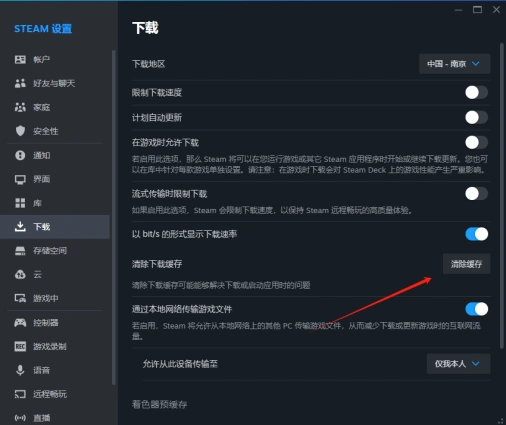This screenshot has width=506, height=425.
Task: Click the 游戏录制 REC icon
Action: pos(20,346)
